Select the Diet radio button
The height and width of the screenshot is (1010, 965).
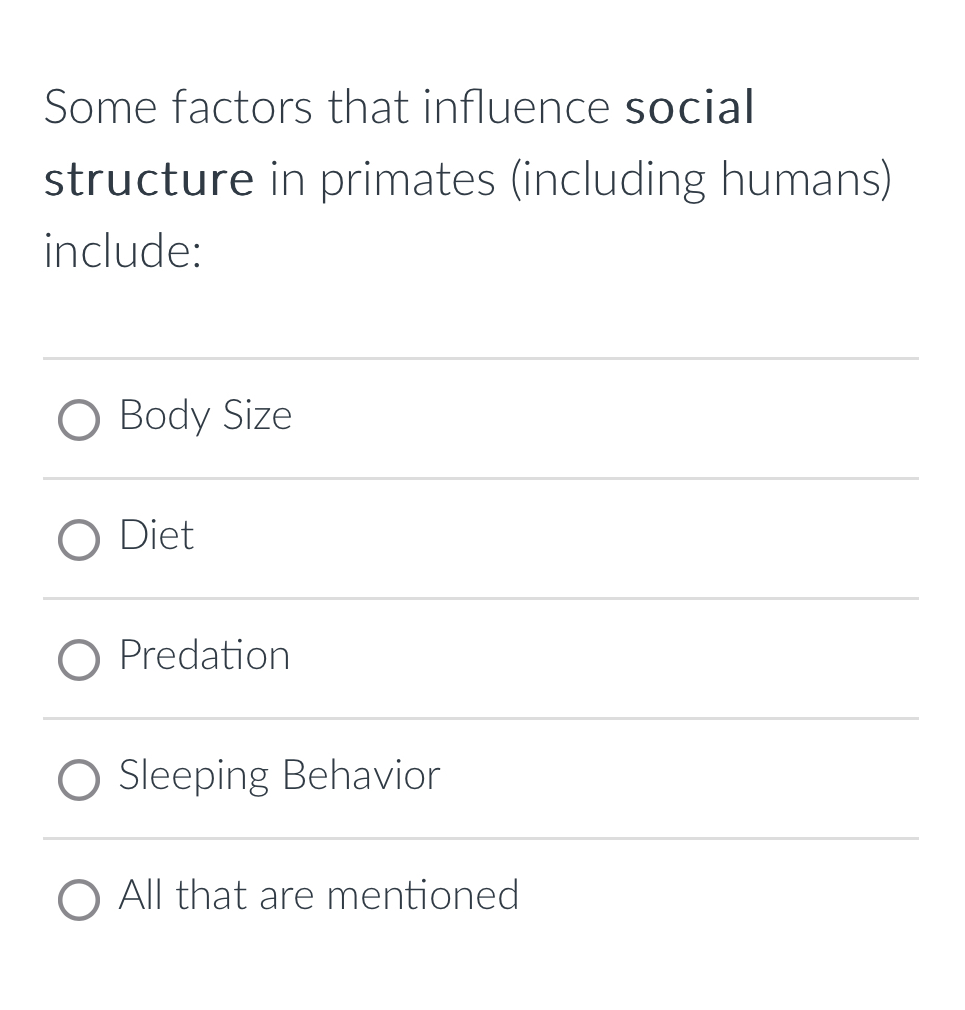[79, 540]
